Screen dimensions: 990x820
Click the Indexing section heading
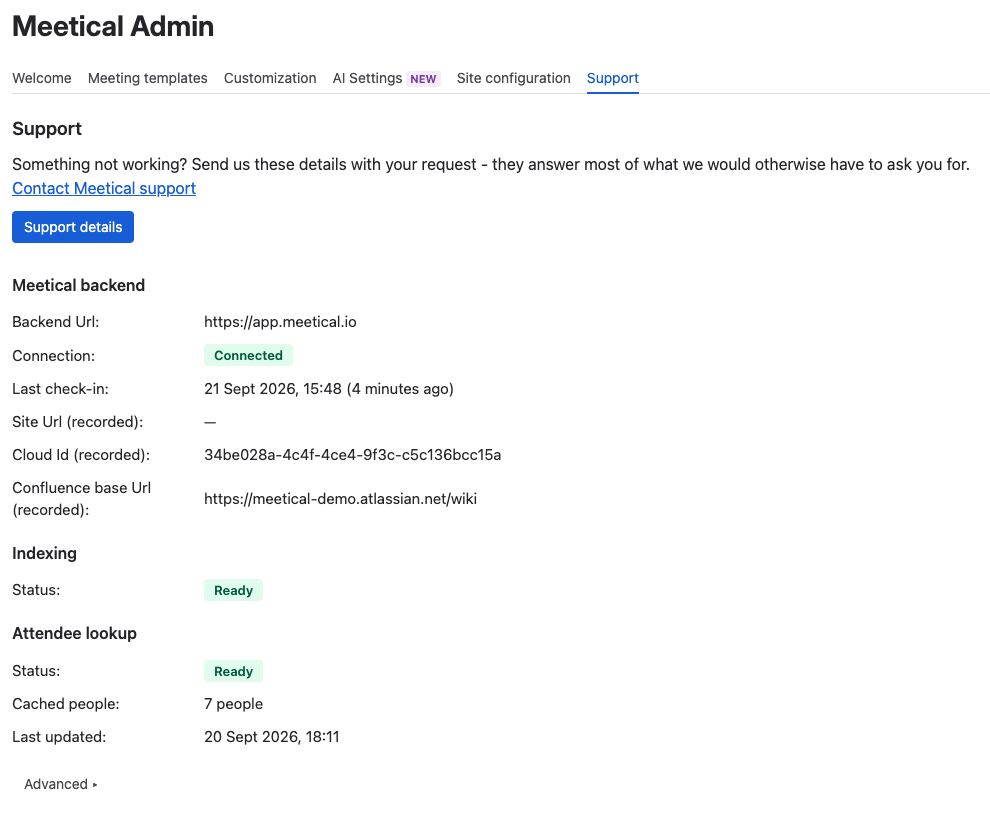[44, 553]
